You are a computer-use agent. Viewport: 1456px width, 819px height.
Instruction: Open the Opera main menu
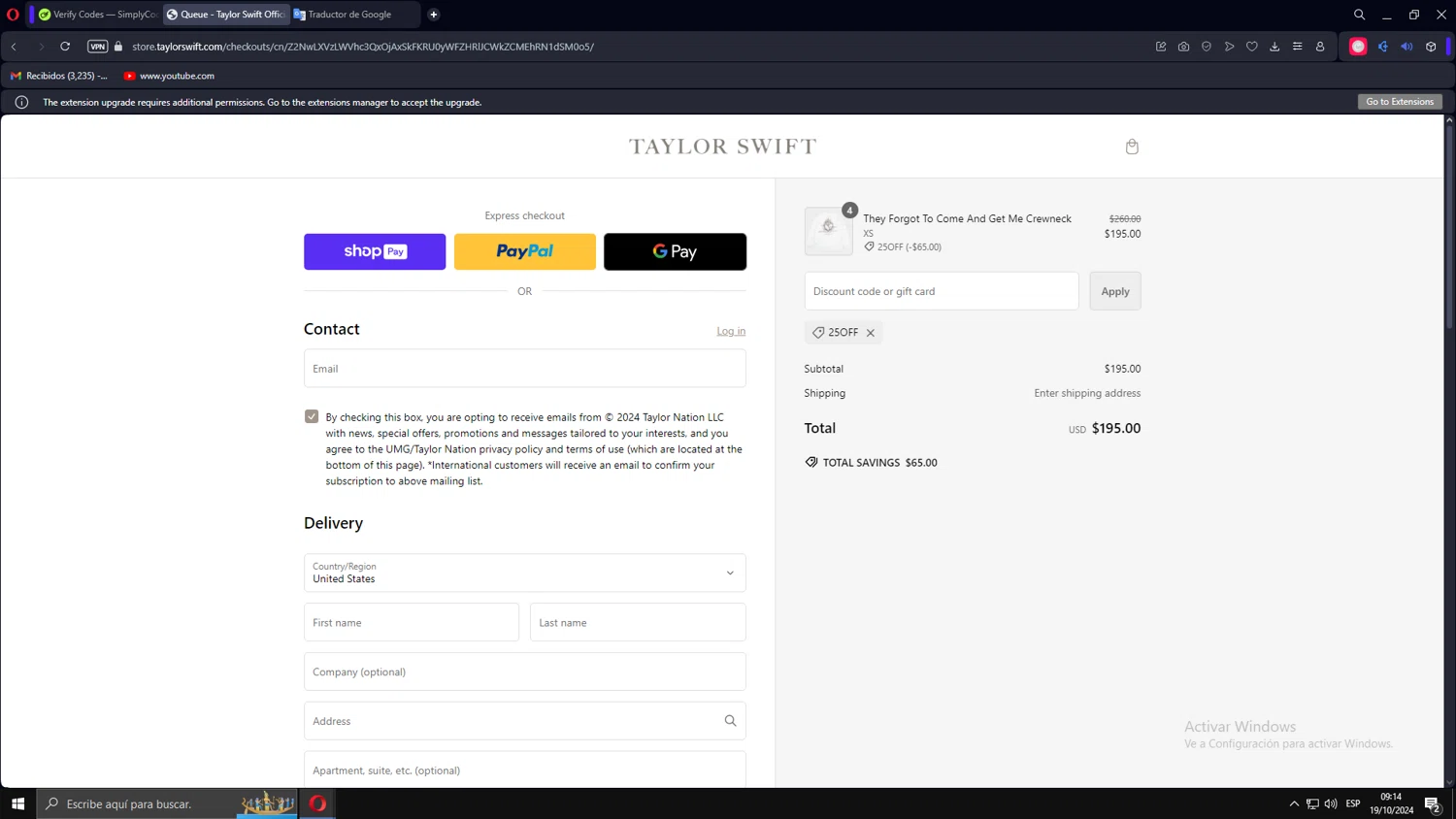[13, 15]
